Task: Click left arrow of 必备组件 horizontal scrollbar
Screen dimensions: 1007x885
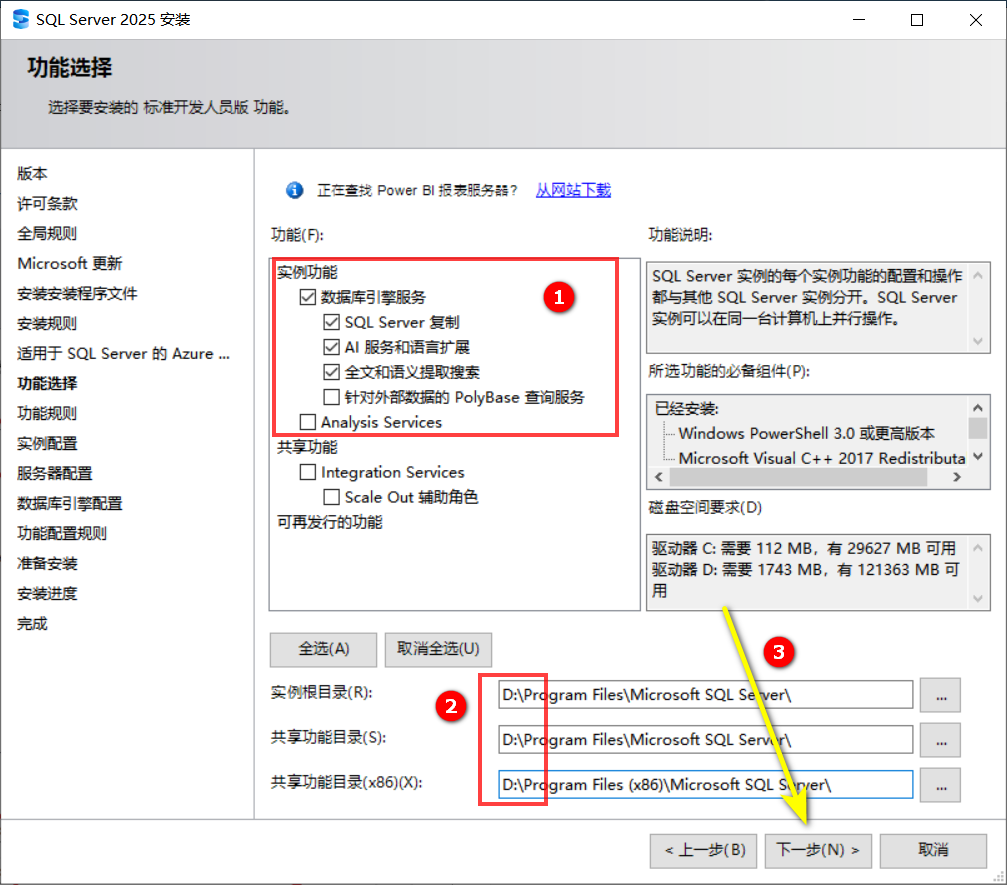Action: point(658,477)
